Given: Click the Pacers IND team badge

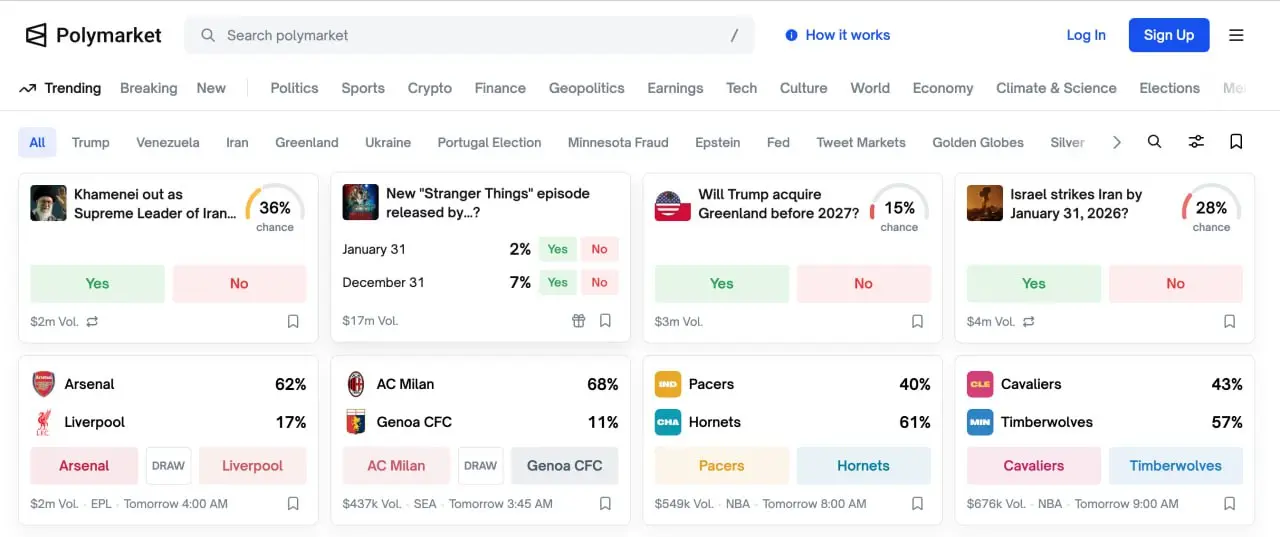Looking at the screenshot, I should pyautogui.click(x=667, y=384).
